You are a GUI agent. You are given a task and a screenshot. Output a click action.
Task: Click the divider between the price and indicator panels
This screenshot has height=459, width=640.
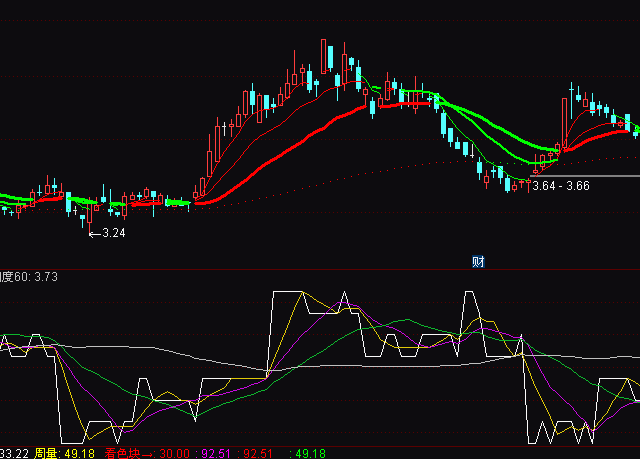tap(320, 269)
